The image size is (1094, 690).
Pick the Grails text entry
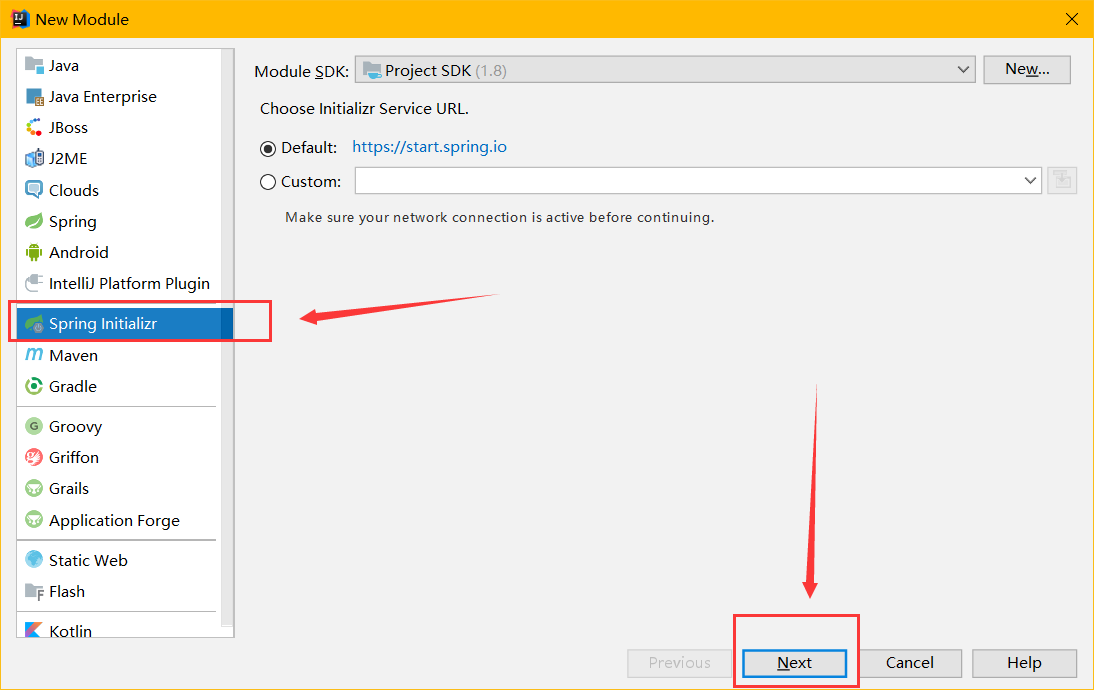click(x=68, y=488)
